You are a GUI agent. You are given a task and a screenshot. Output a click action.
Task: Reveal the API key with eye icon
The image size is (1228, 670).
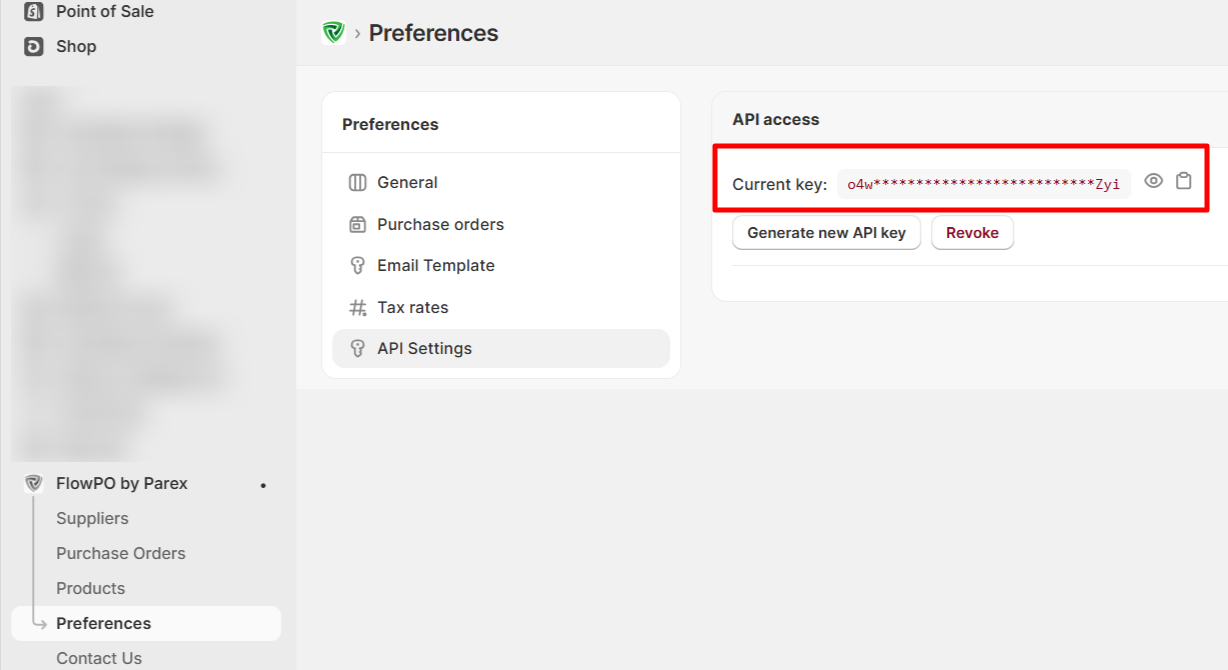[x=1153, y=181]
